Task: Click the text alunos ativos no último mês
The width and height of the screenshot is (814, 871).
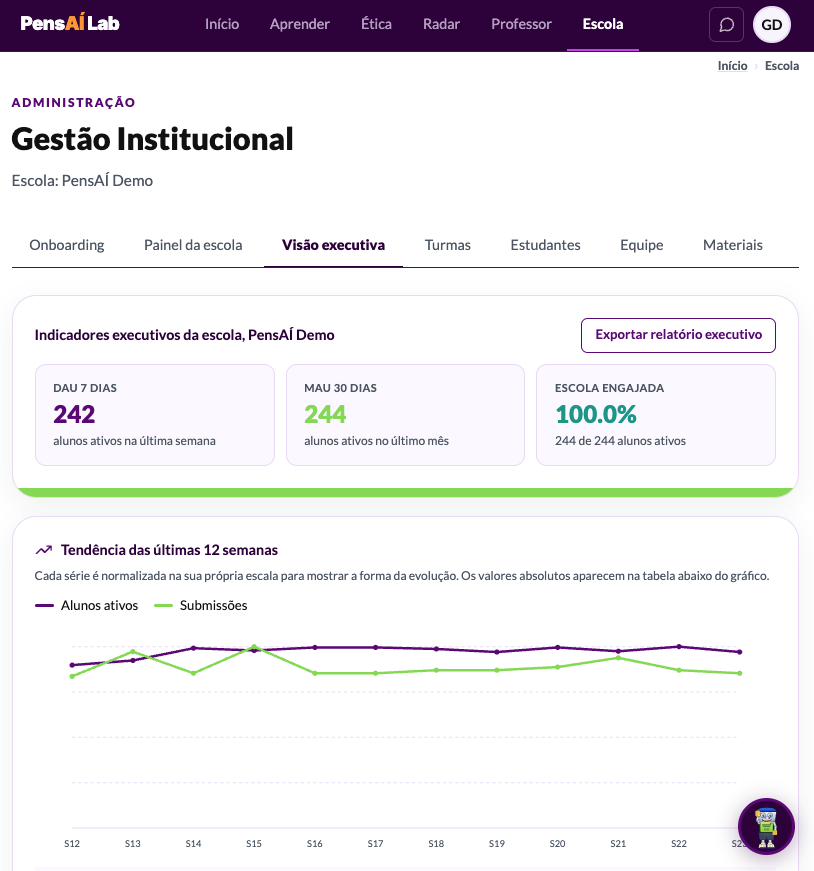Action: coord(376,440)
